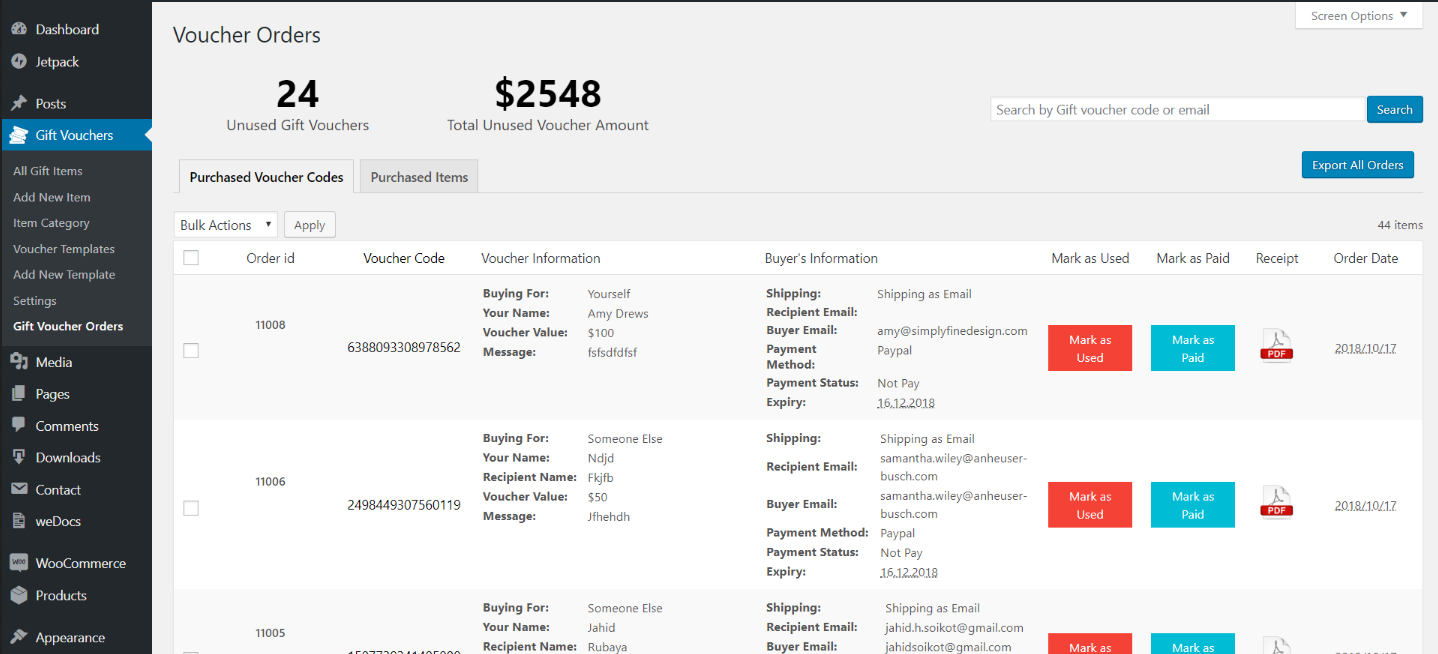The height and width of the screenshot is (654, 1438).
Task: Open the Bulk Actions dropdown
Action: click(x=226, y=225)
